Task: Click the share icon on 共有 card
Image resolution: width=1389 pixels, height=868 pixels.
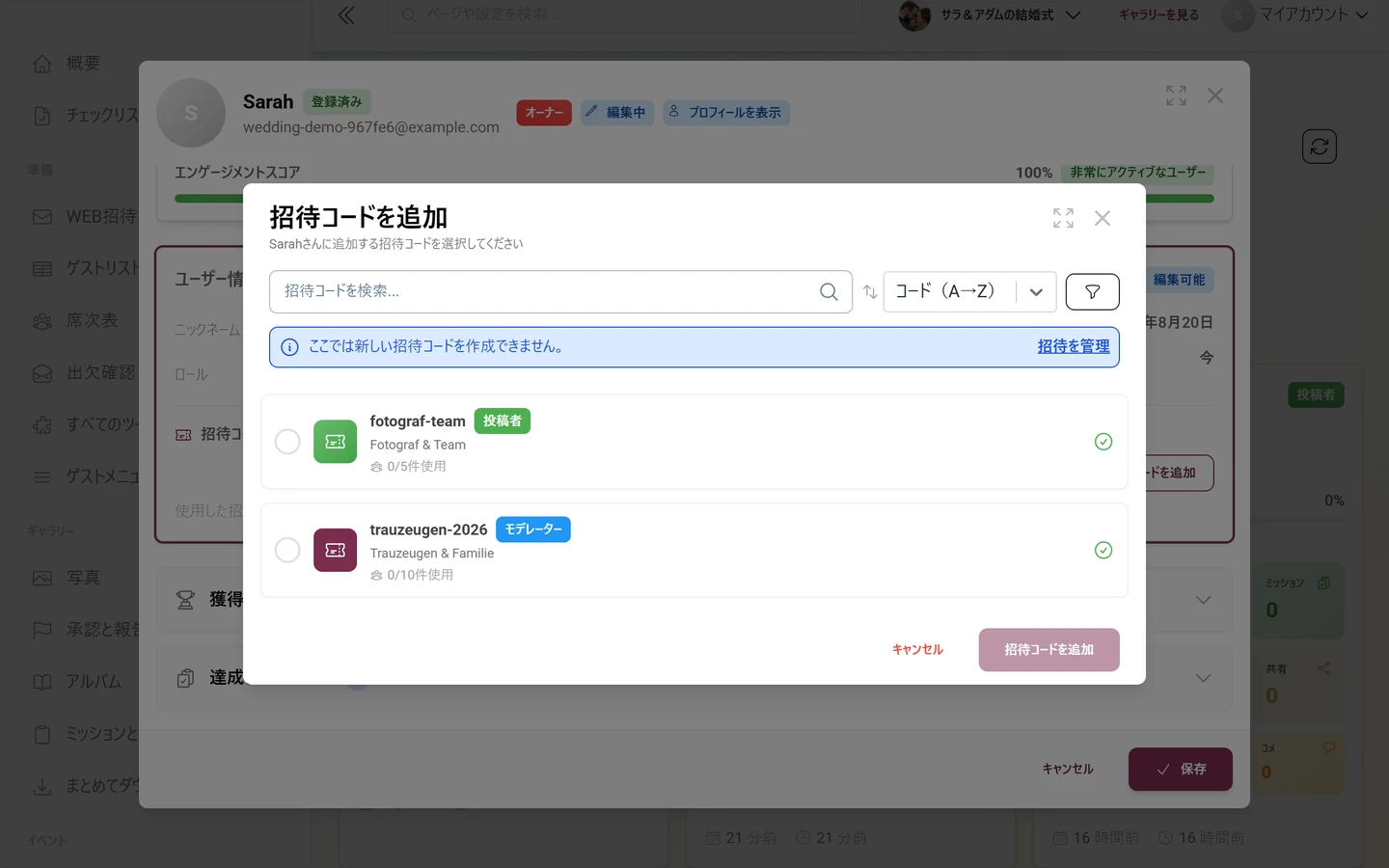Action: [x=1323, y=668]
